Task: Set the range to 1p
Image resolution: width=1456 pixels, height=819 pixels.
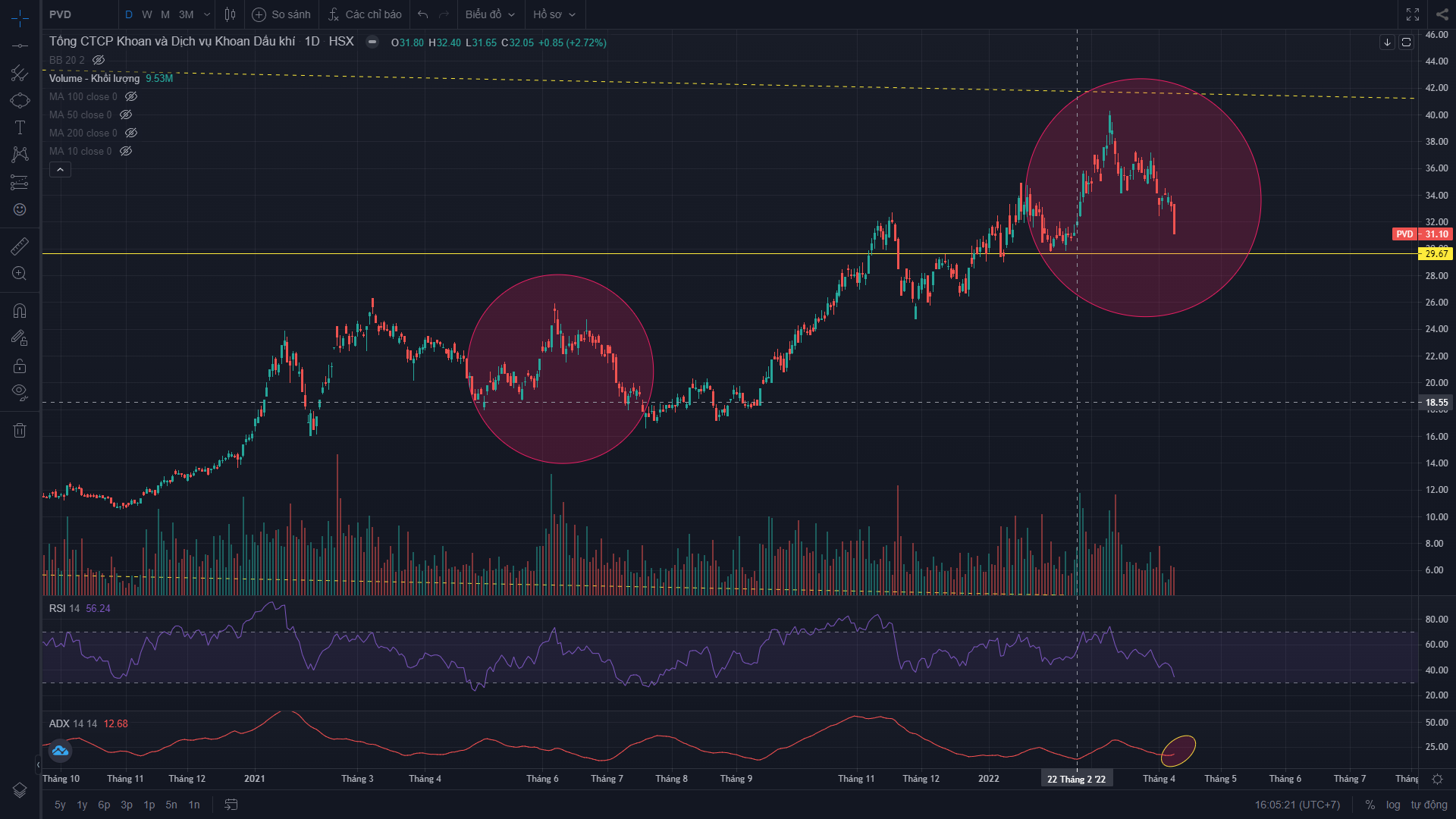Action: point(149,805)
